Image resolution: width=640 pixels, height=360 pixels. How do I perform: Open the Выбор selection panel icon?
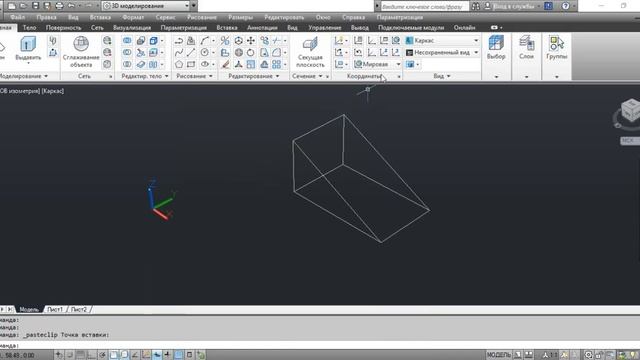[x=496, y=43]
